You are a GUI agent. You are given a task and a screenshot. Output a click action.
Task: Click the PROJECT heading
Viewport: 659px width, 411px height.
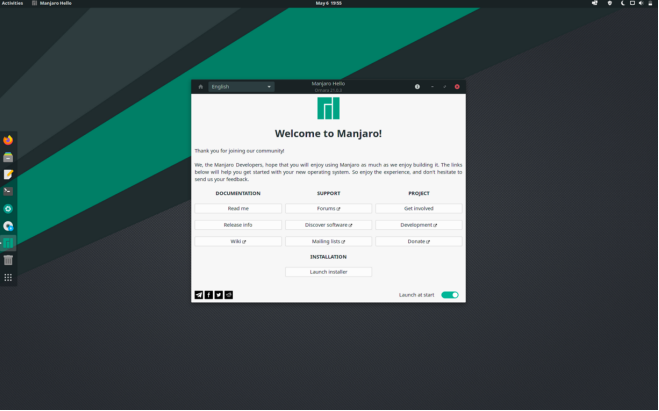(419, 193)
